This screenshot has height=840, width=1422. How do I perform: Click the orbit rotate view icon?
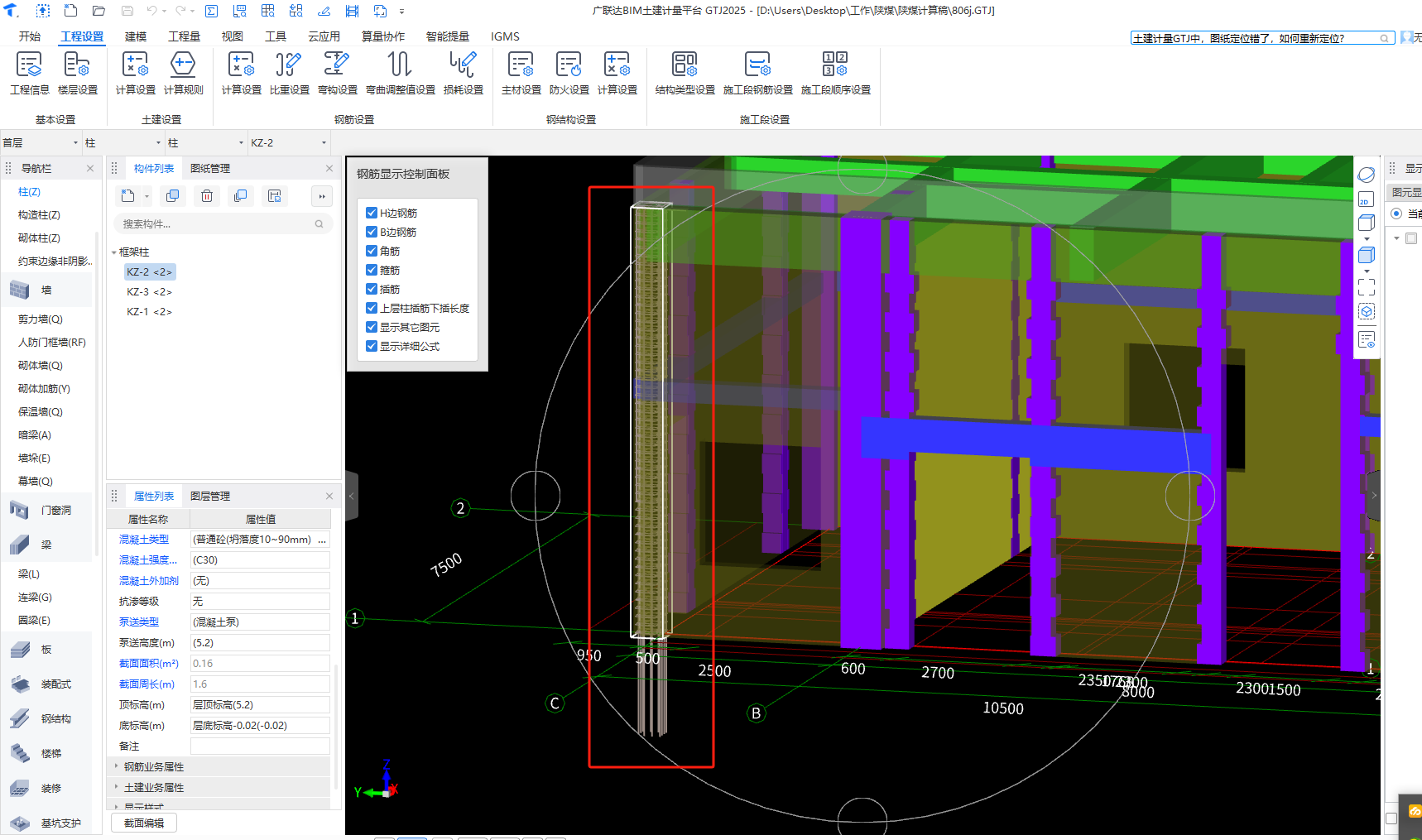coord(1367,175)
